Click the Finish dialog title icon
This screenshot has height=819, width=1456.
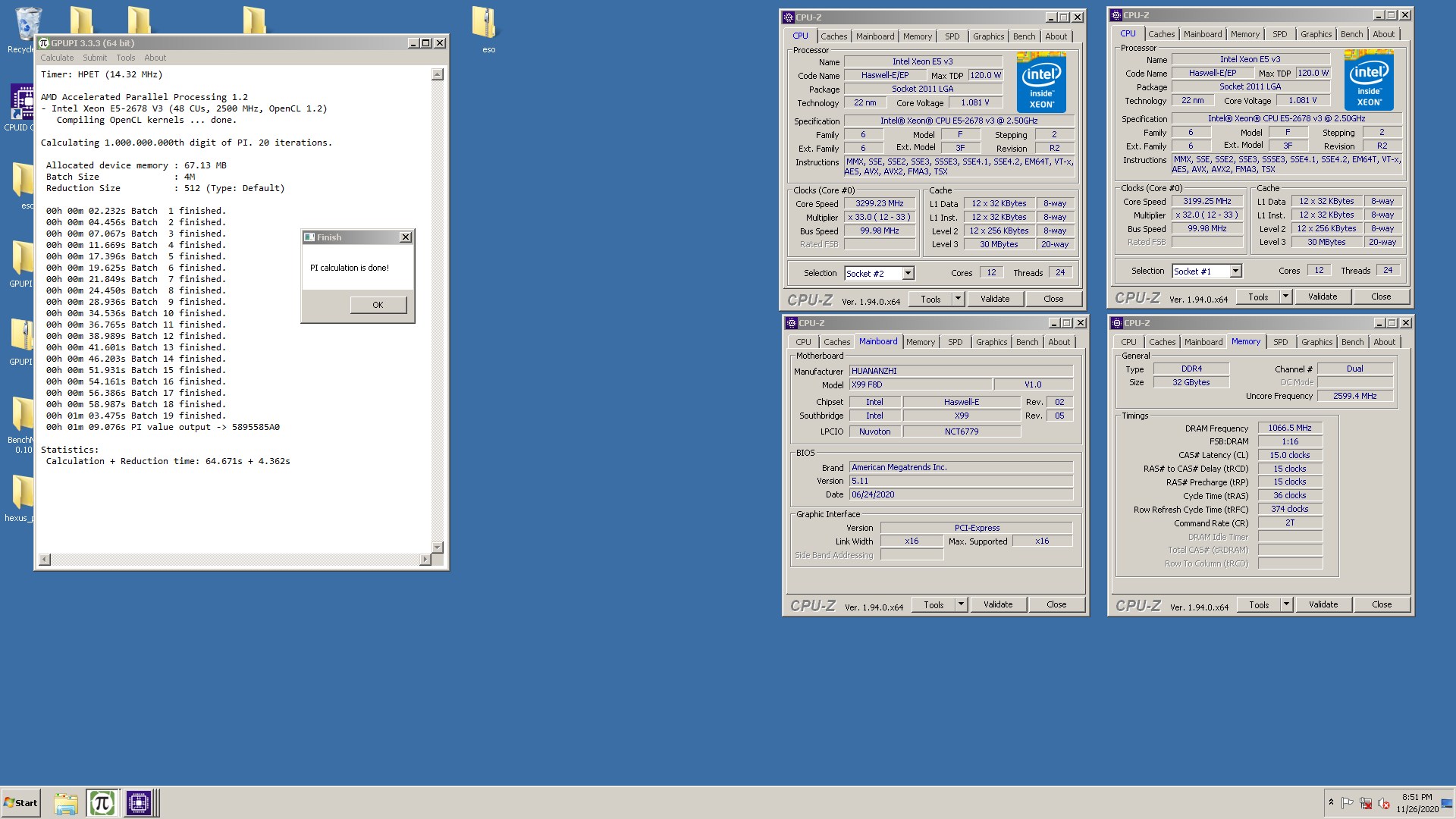309,237
